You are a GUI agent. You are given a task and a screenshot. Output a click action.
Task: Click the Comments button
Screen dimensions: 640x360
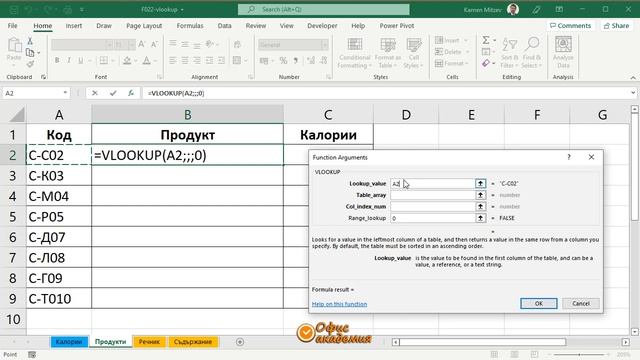pos(571,26)
